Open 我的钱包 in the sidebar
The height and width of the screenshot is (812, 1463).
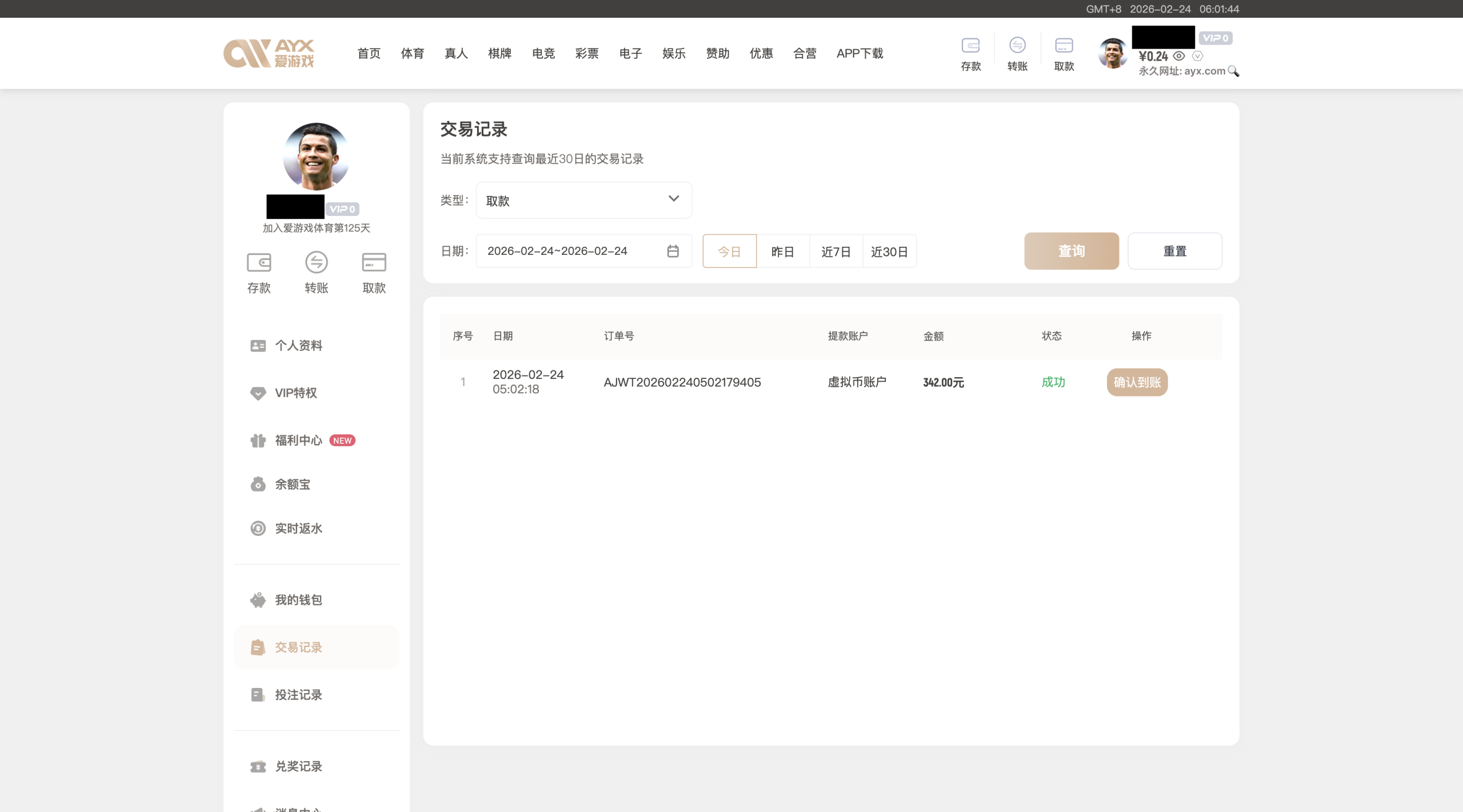[298, 600]
